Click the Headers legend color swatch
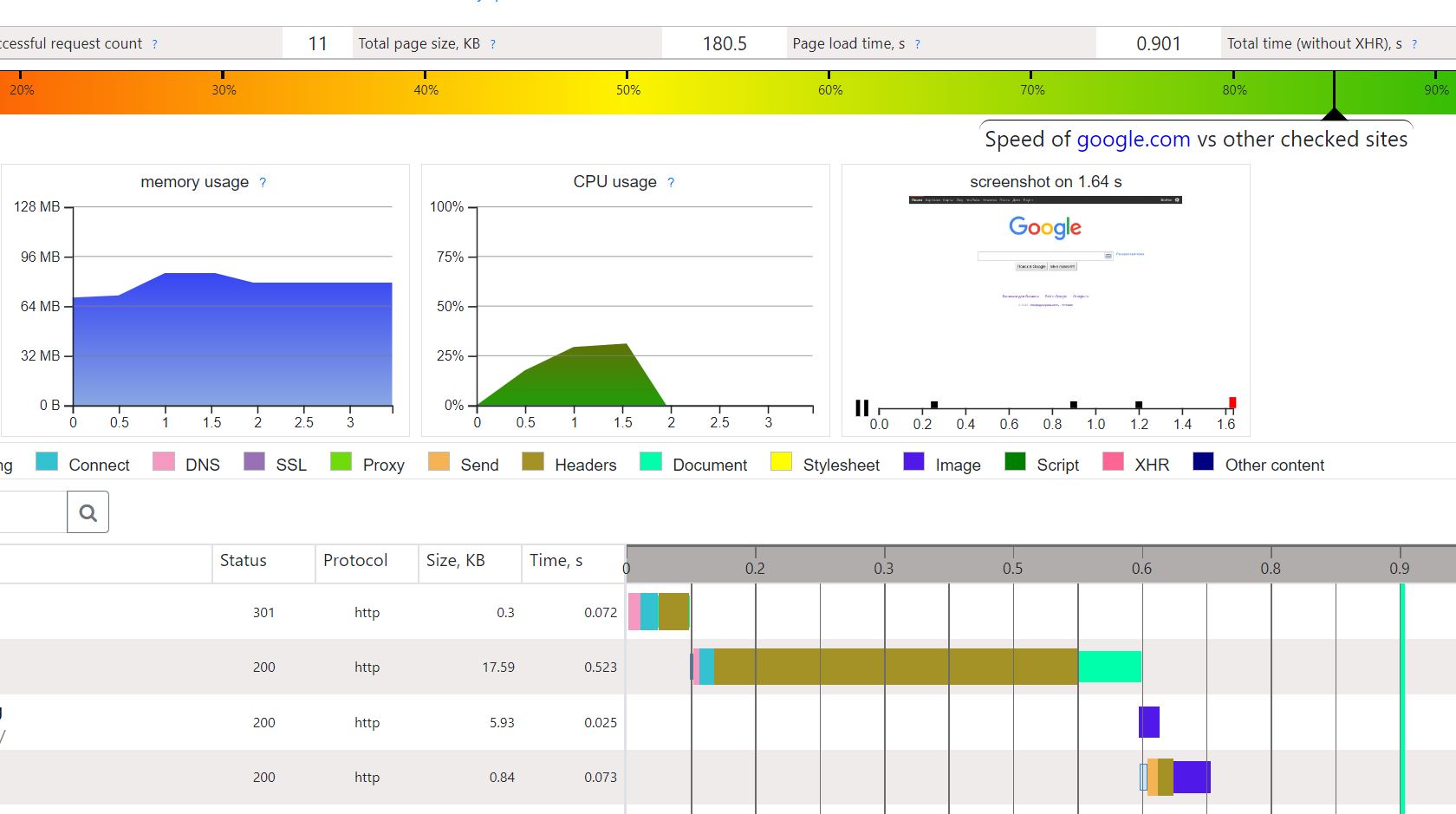This screenshot has height=814, width=1456. tap(533, 461)
